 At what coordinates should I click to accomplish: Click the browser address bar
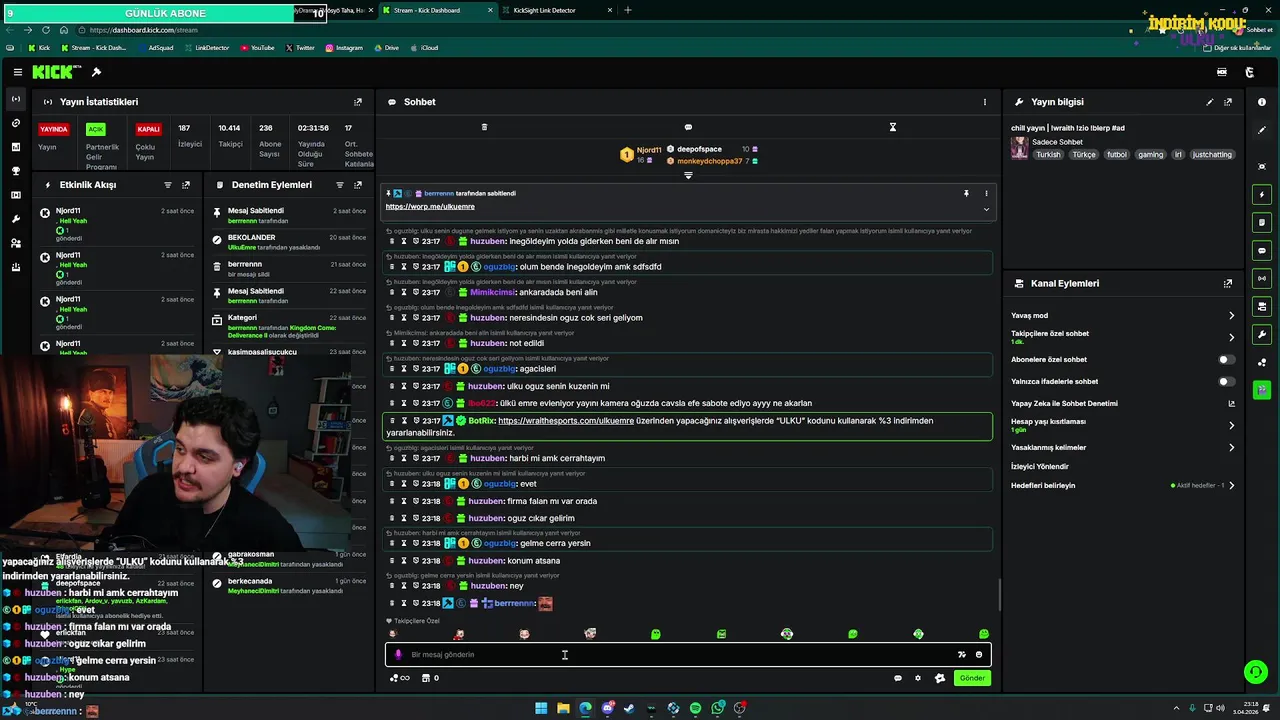600,30
